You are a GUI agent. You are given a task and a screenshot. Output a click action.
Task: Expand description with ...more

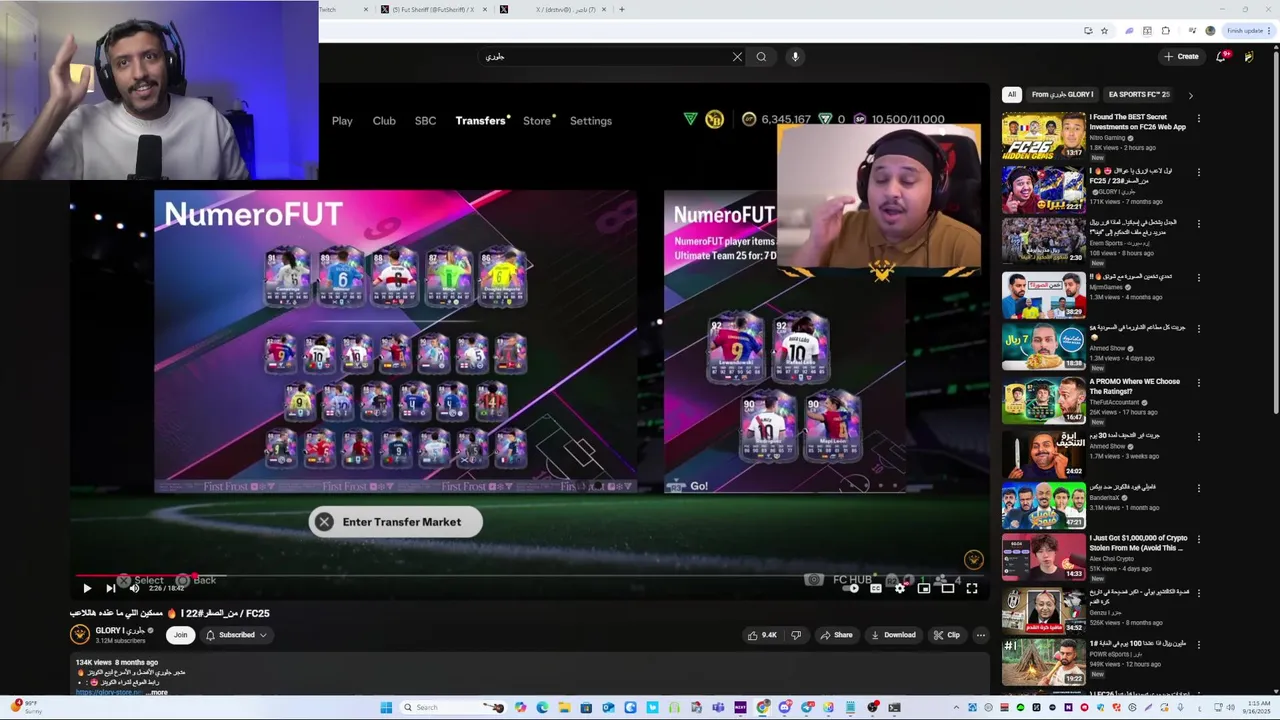pyautogui.click(x=158, y=692)
